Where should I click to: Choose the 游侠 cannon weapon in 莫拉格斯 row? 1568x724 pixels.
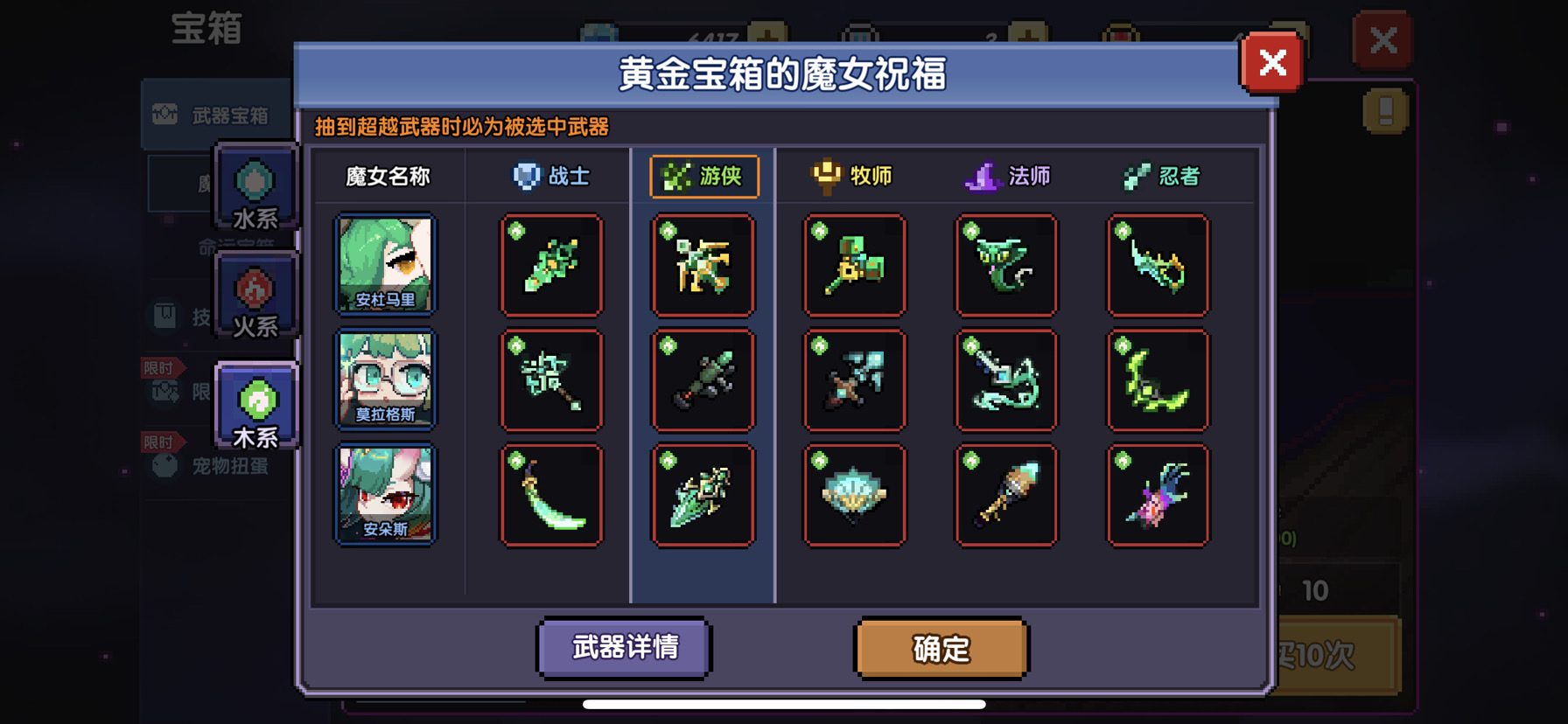(703, 380)
